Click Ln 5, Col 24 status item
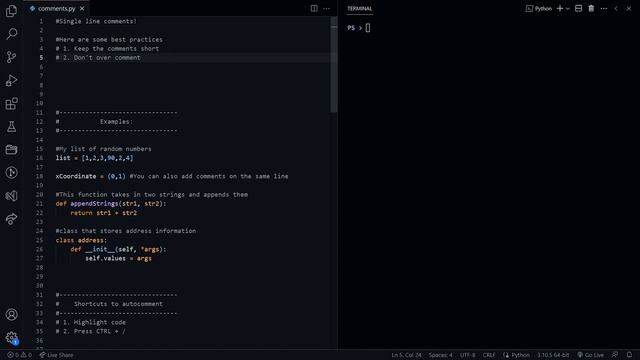The width and height of the screenshot is (640, 360). tap(406, 355)
